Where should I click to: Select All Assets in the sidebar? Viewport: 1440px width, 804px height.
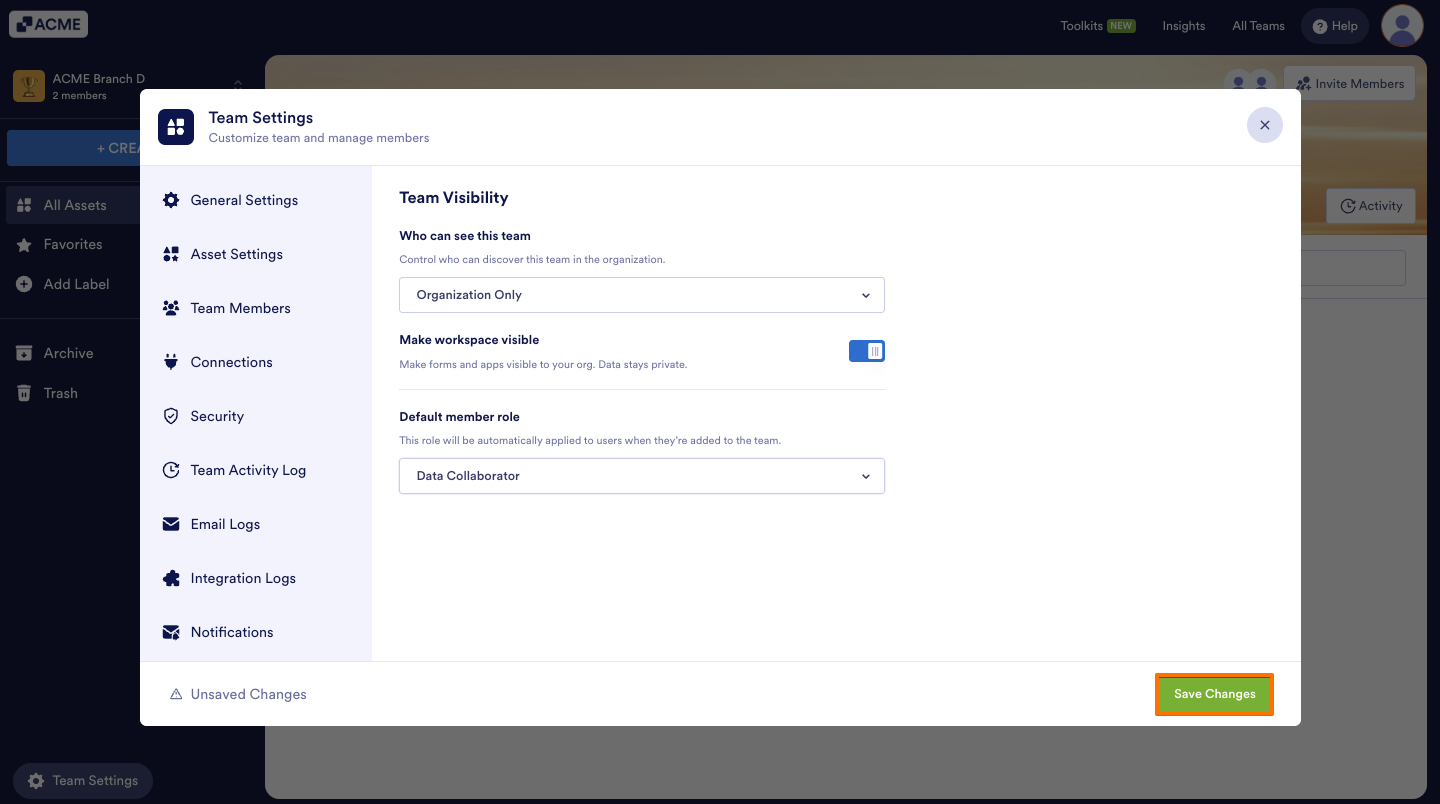click(73, 205)
